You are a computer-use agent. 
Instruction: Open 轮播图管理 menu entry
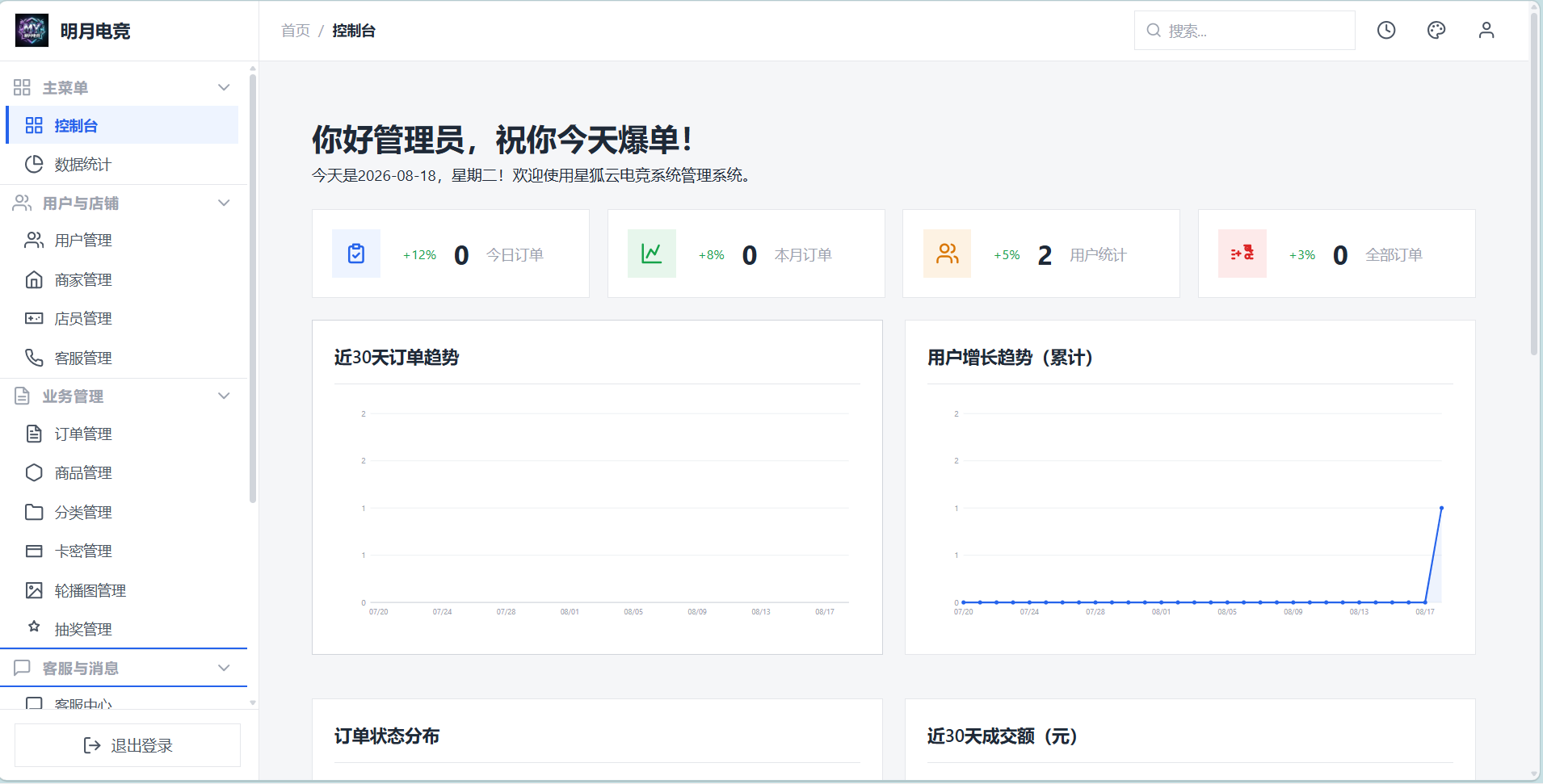[122, 591]
